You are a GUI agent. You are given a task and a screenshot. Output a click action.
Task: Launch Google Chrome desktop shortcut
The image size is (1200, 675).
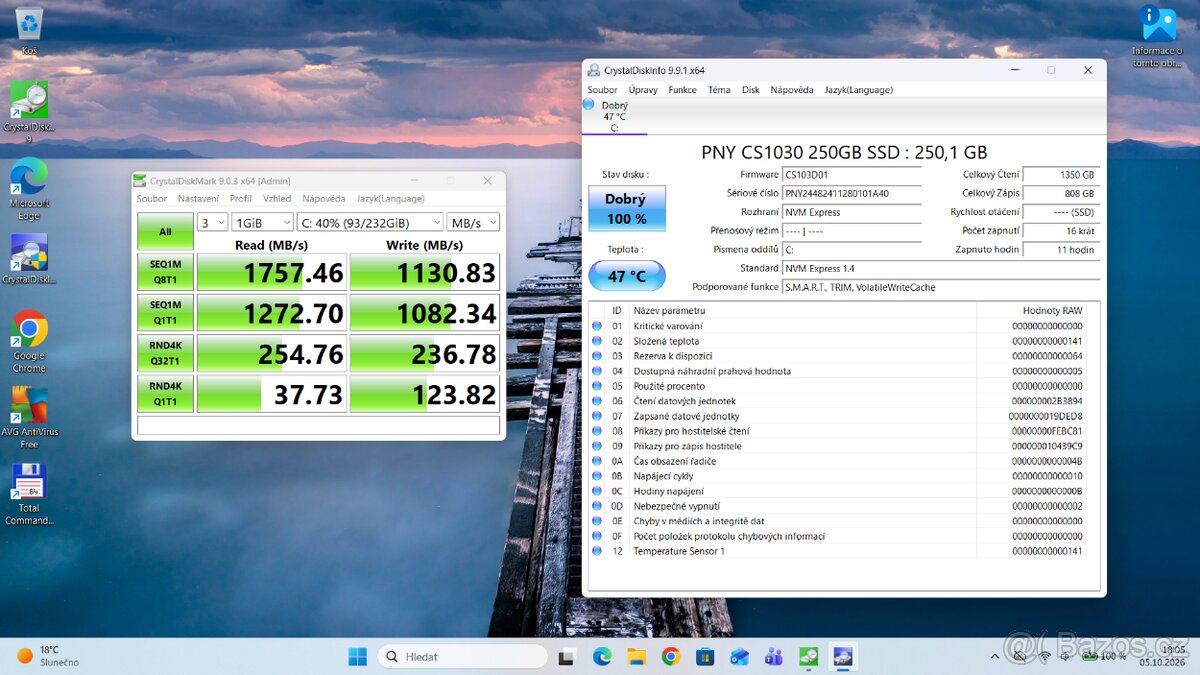(x=29, y=341)
